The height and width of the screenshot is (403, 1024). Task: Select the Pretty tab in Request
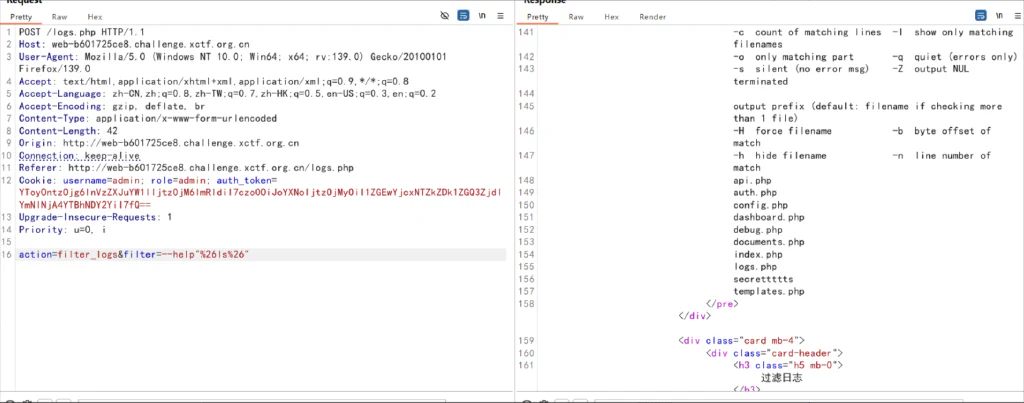(x=21, y=17)
